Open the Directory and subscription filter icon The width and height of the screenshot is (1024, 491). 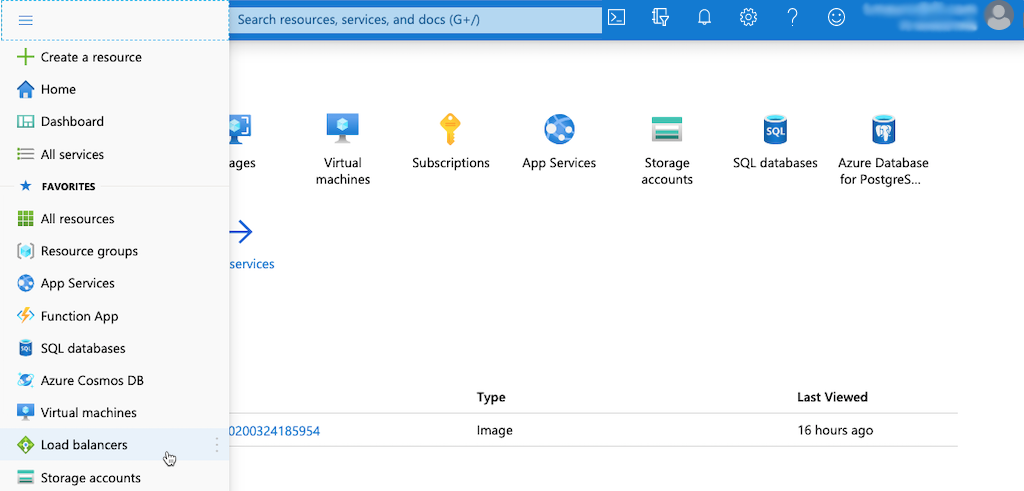click(660, 18)
